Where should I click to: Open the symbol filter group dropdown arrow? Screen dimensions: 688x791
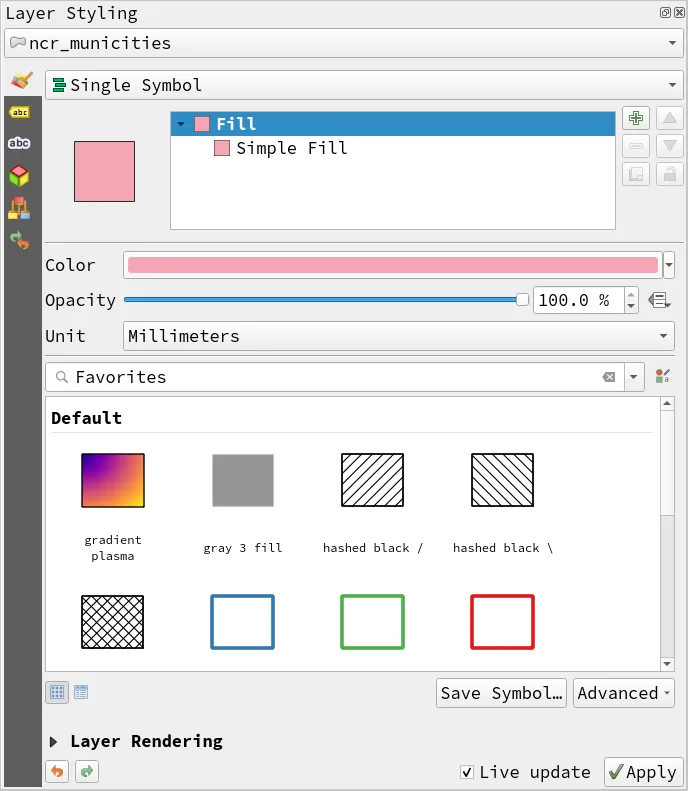coord(634,377)
